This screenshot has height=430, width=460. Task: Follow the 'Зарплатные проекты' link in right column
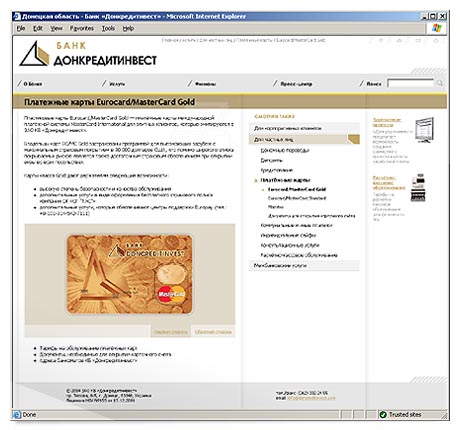pos(387,122)
